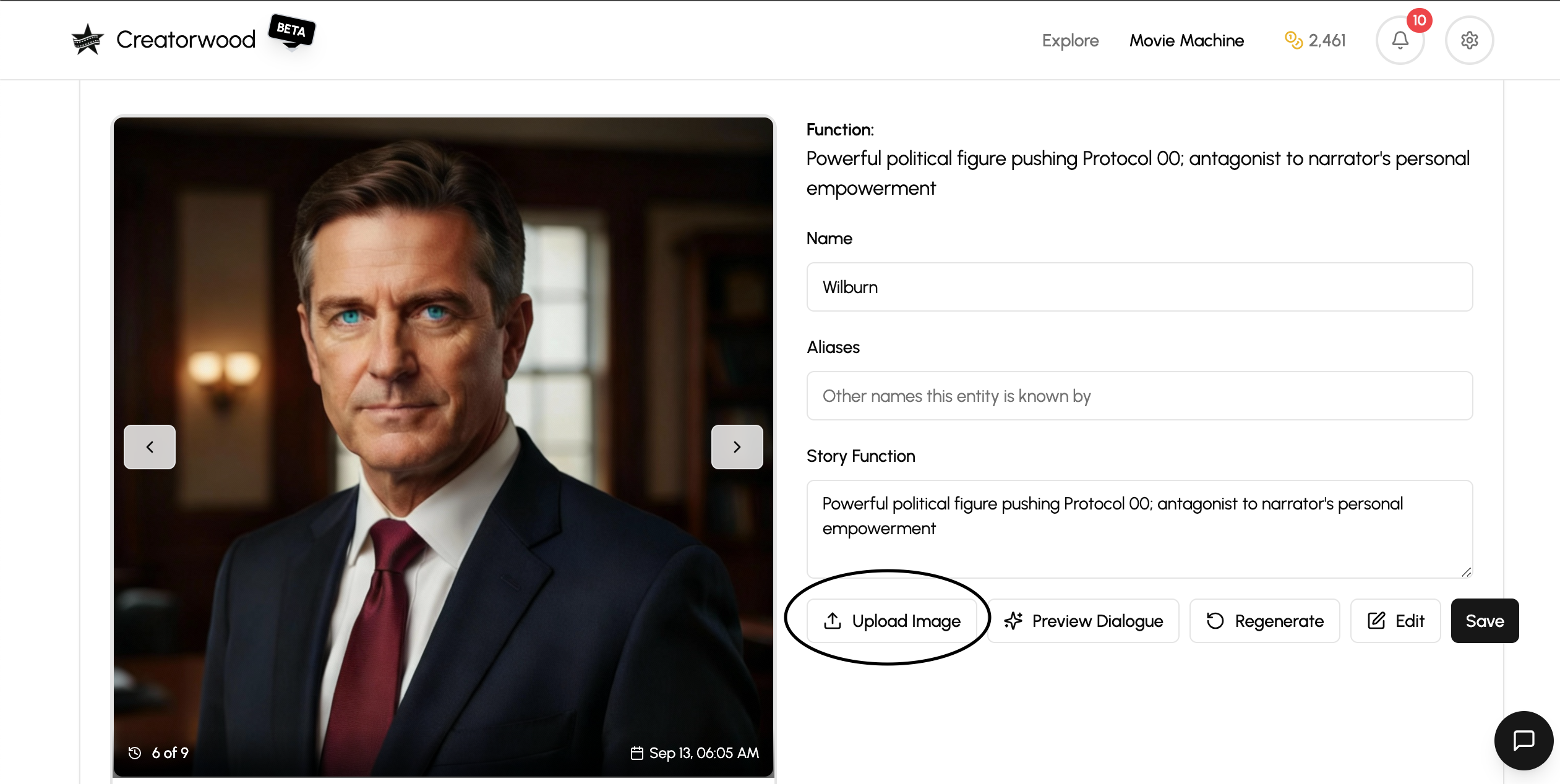Click the history icon beside 6 of 9

135,752
